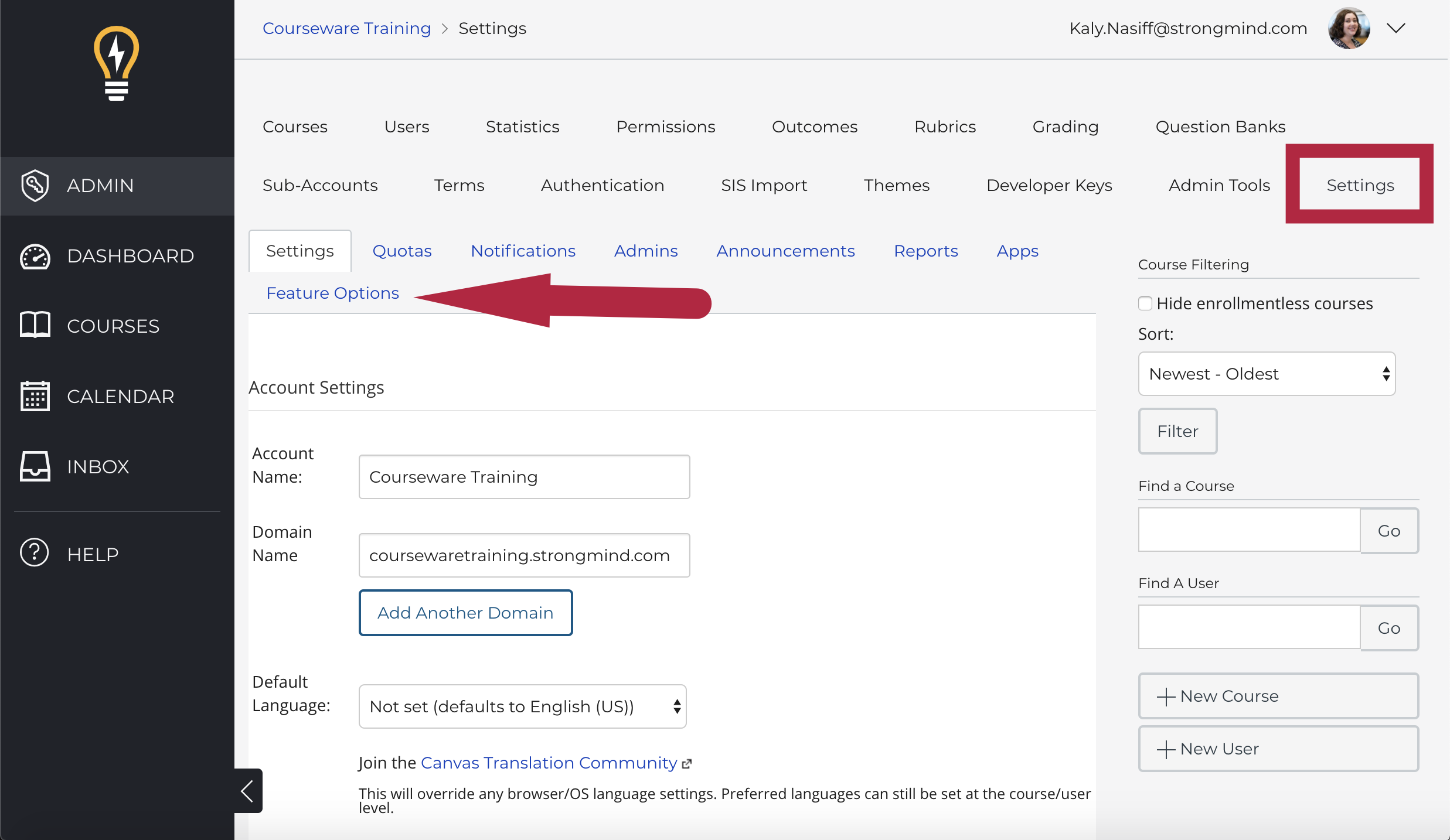Open the Dashboard gauge icon
This screenshot has height=840, width=1450.
pos(35,257)
